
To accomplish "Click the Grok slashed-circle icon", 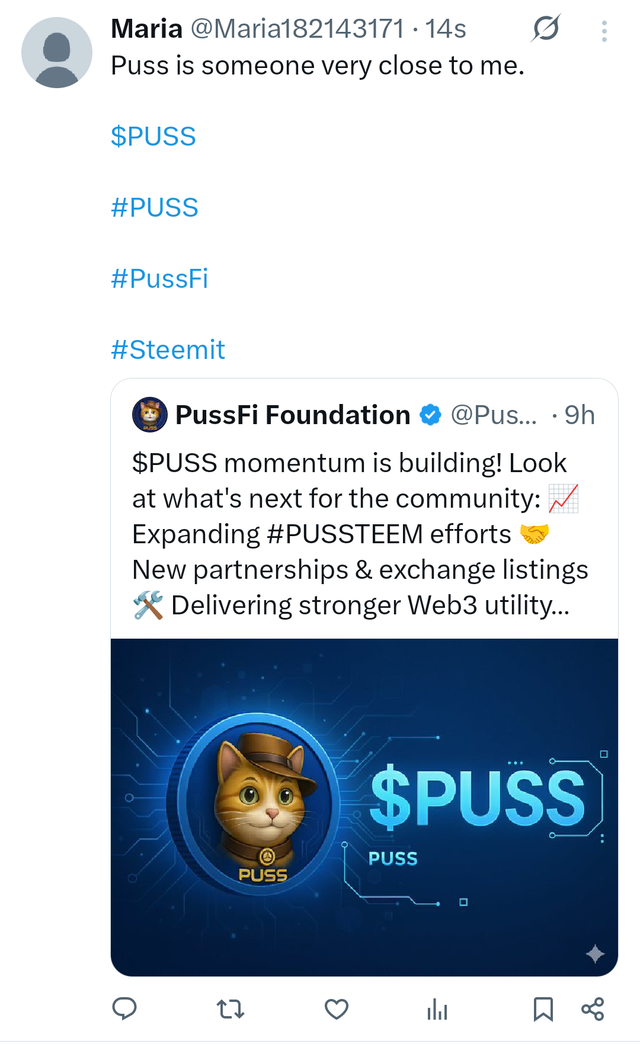I will 546,30.
